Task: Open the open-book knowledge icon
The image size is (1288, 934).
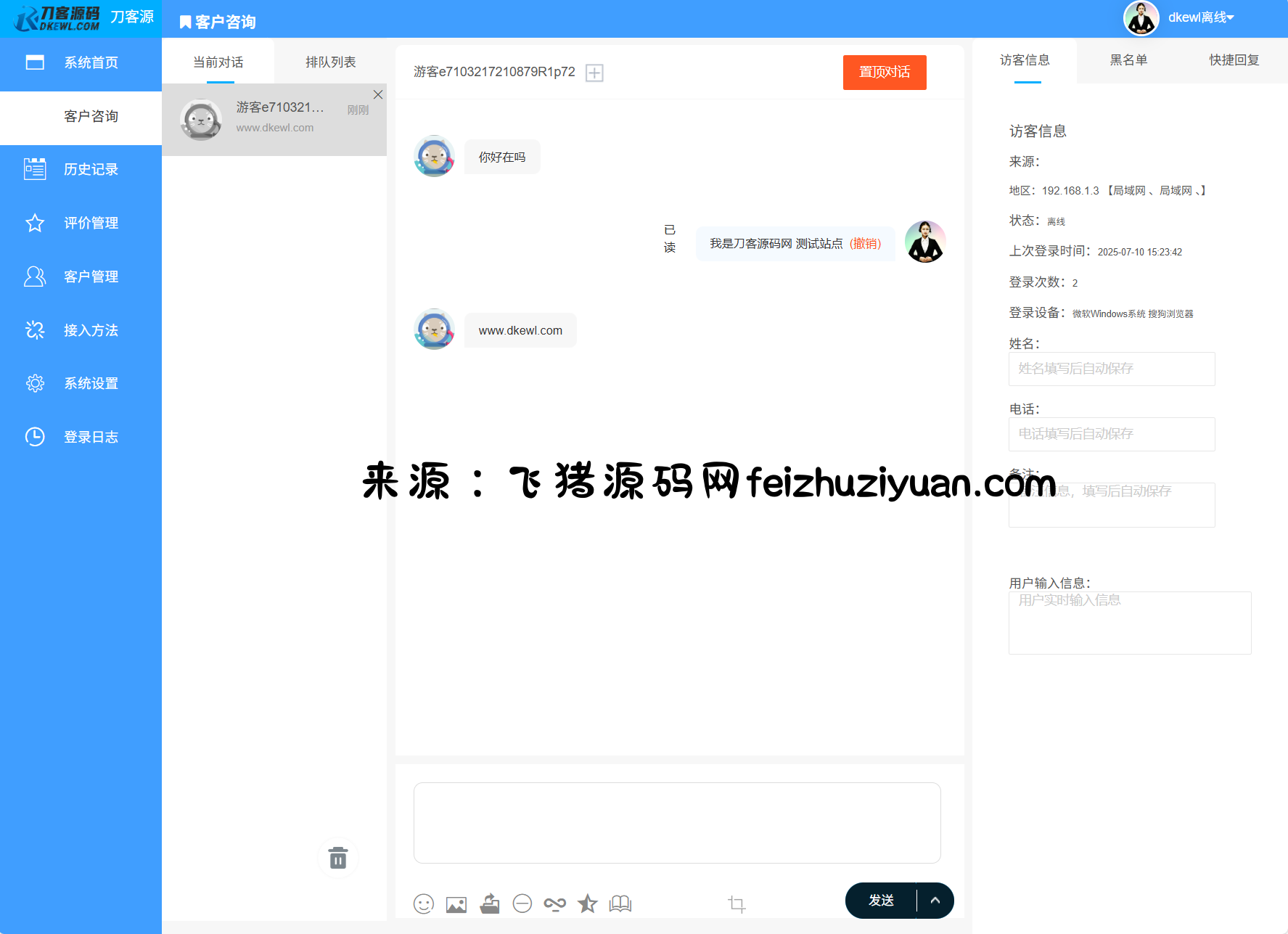Action: 620,904
